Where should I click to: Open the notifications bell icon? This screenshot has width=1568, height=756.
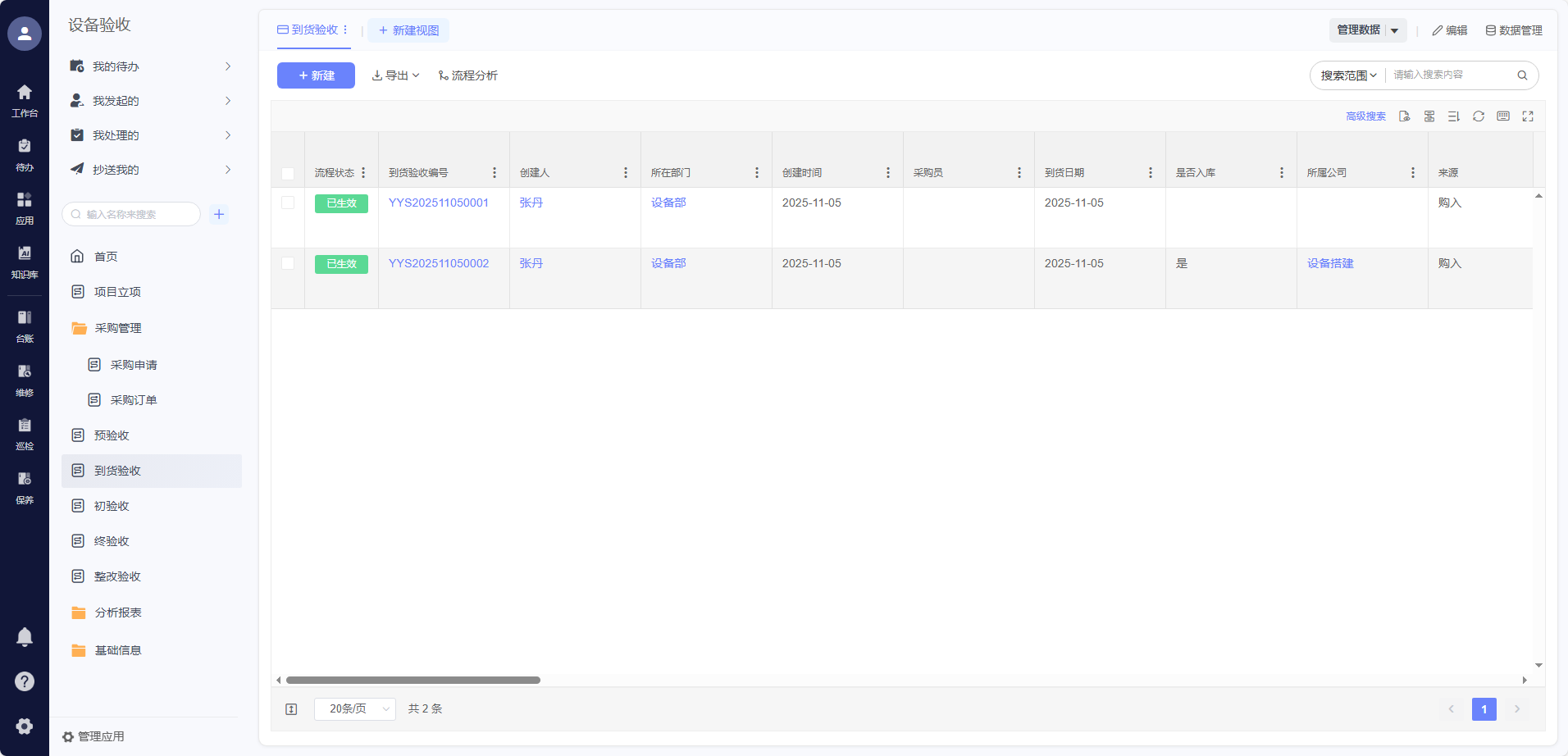pyautogui.click(x=25, y=637)
